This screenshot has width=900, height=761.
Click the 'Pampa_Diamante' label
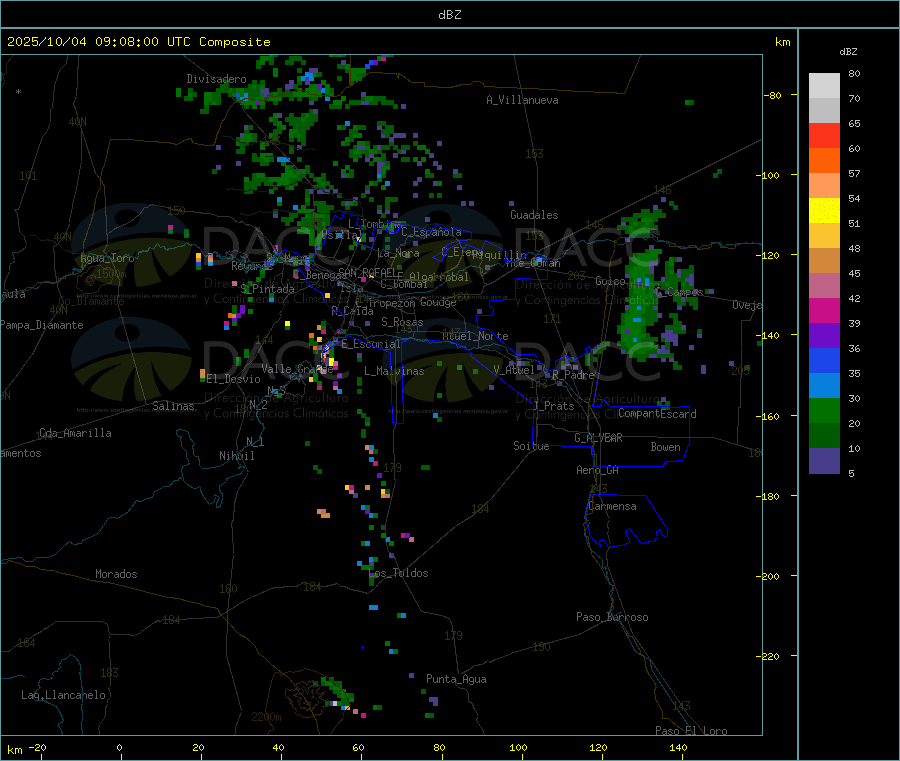(x=42, y=325)
